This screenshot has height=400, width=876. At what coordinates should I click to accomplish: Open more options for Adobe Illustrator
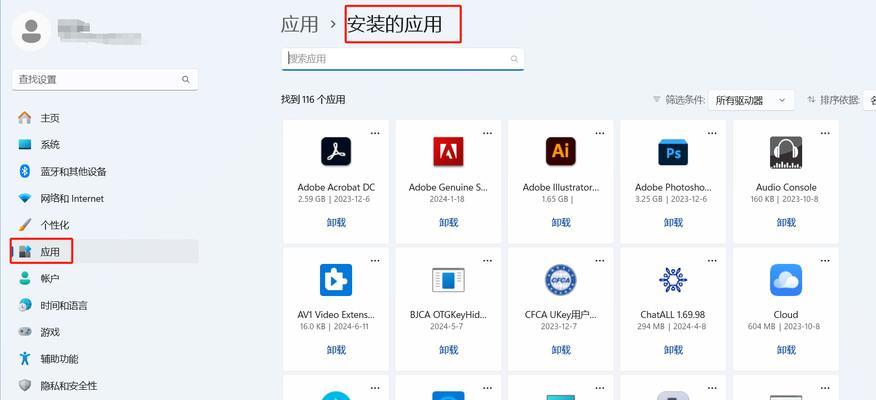point(599,133)
